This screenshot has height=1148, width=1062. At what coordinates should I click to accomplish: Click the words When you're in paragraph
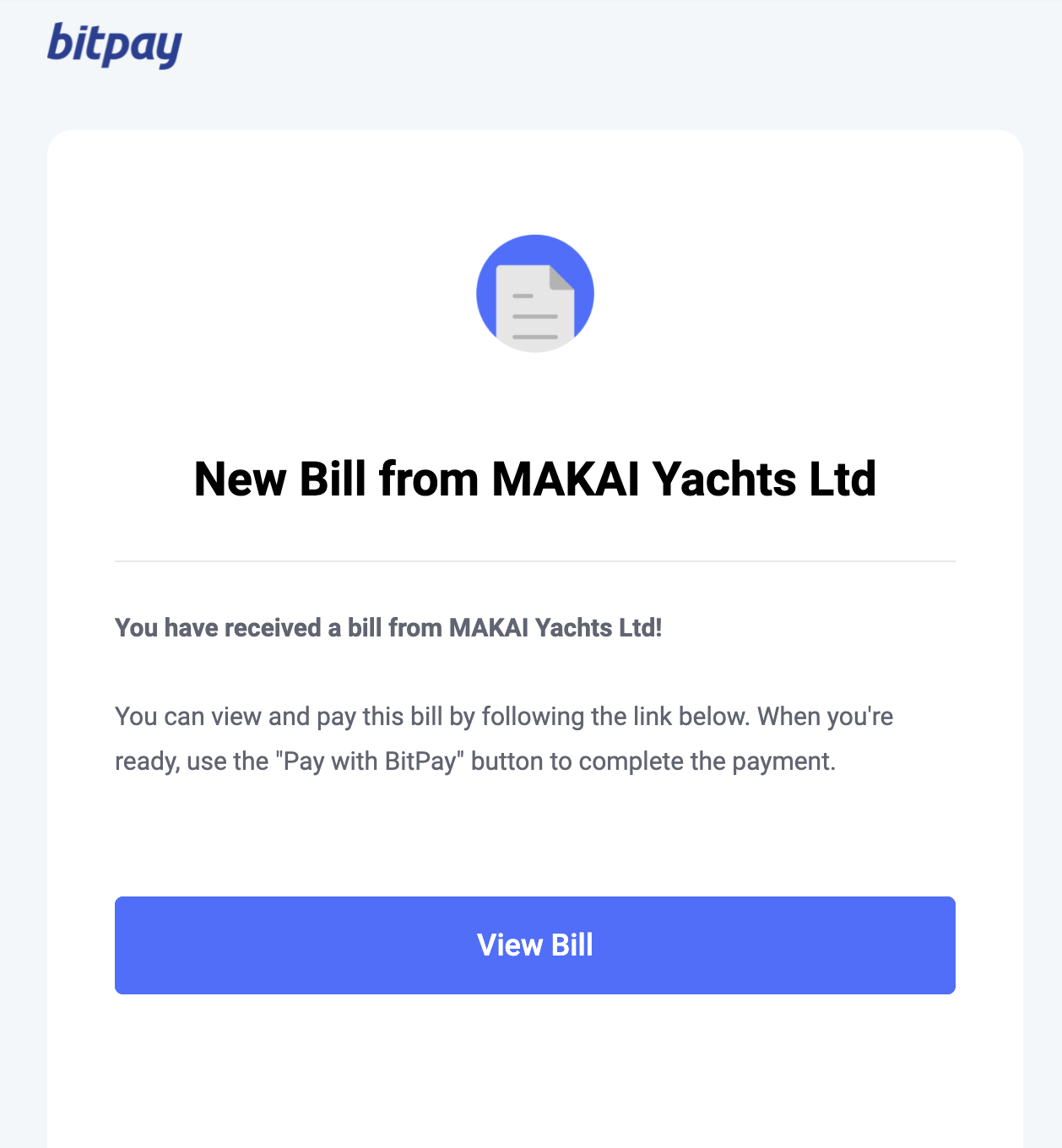[825, 717]
